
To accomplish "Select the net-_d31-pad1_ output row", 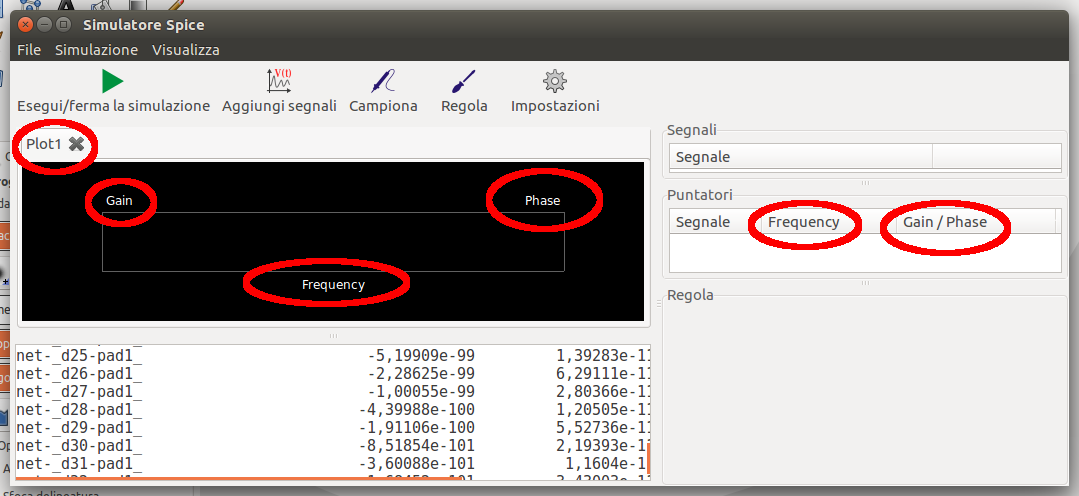I will (332, 463).
